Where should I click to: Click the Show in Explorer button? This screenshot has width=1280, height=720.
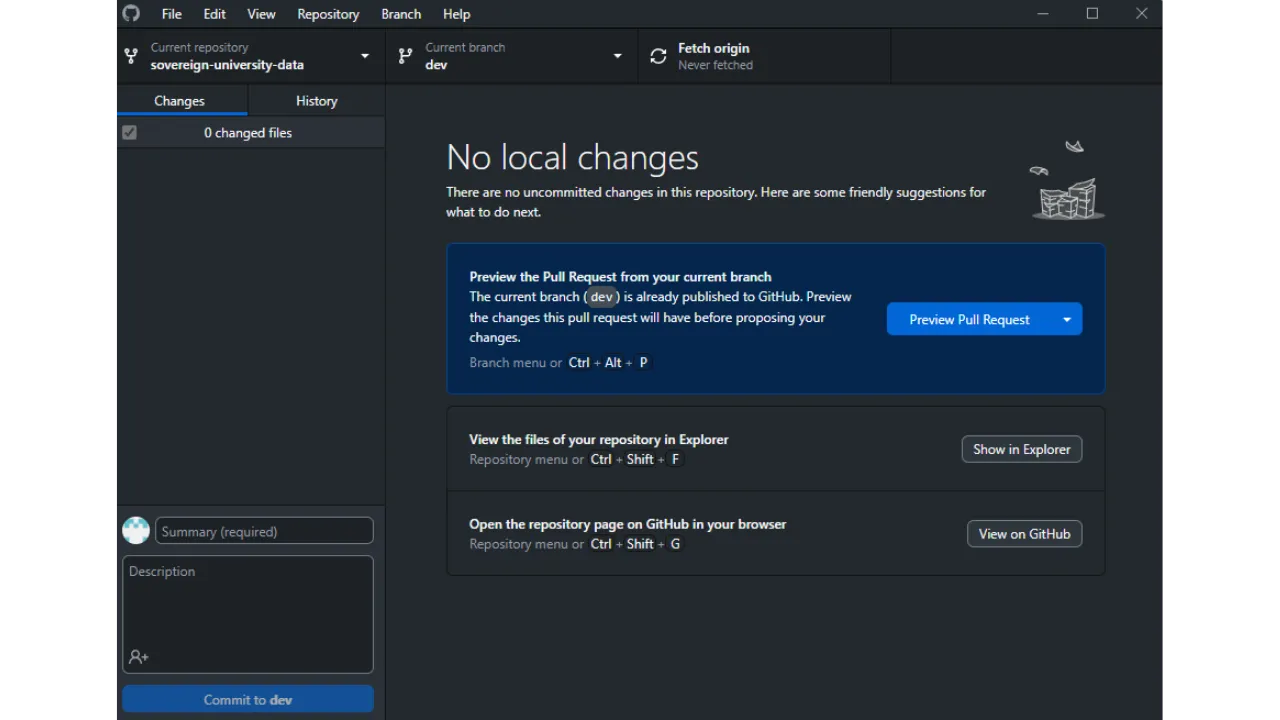(x=1021, y=449)
